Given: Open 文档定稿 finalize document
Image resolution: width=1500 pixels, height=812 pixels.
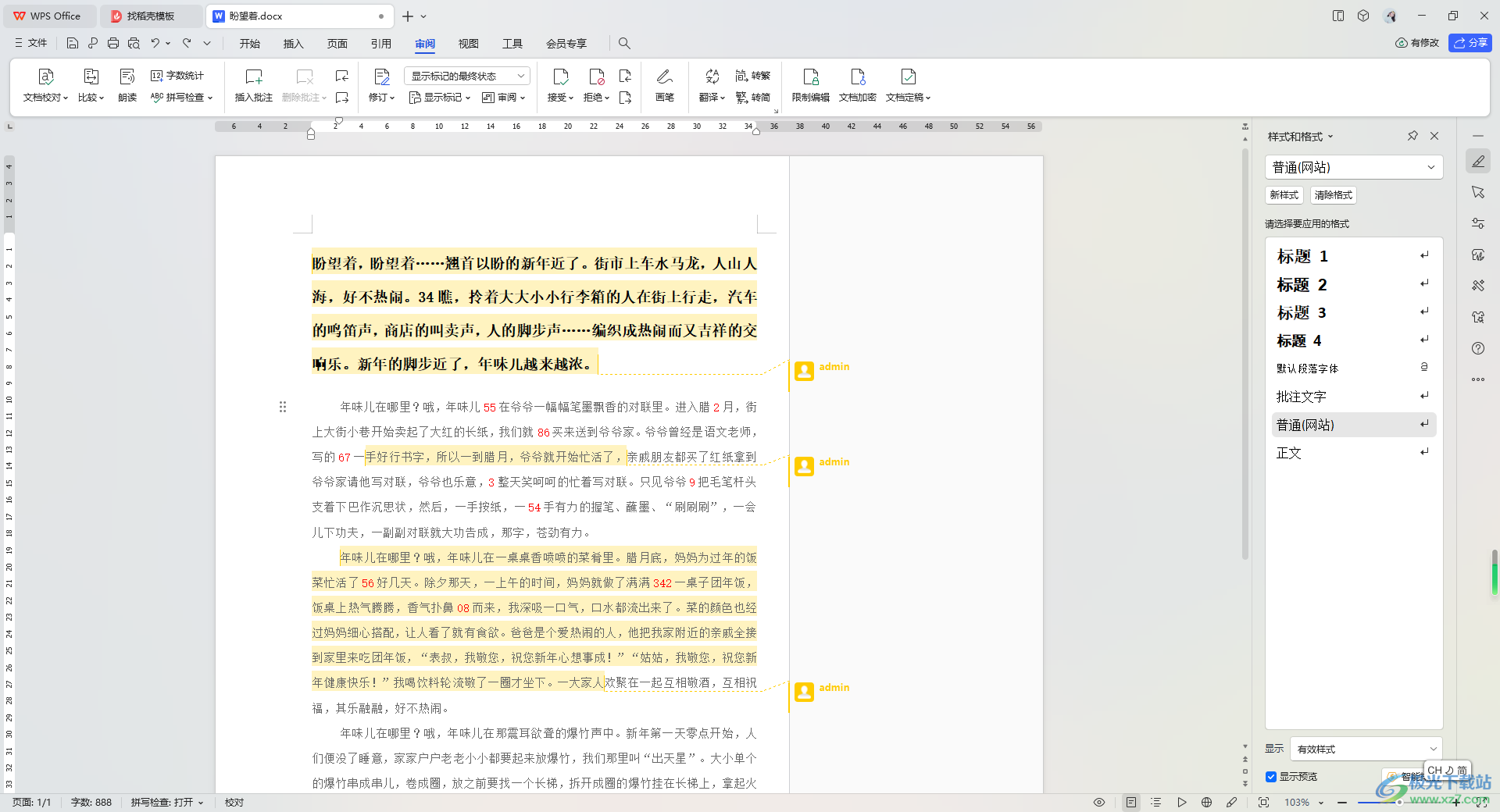Looking at the screenshot, I should (908, 86).
